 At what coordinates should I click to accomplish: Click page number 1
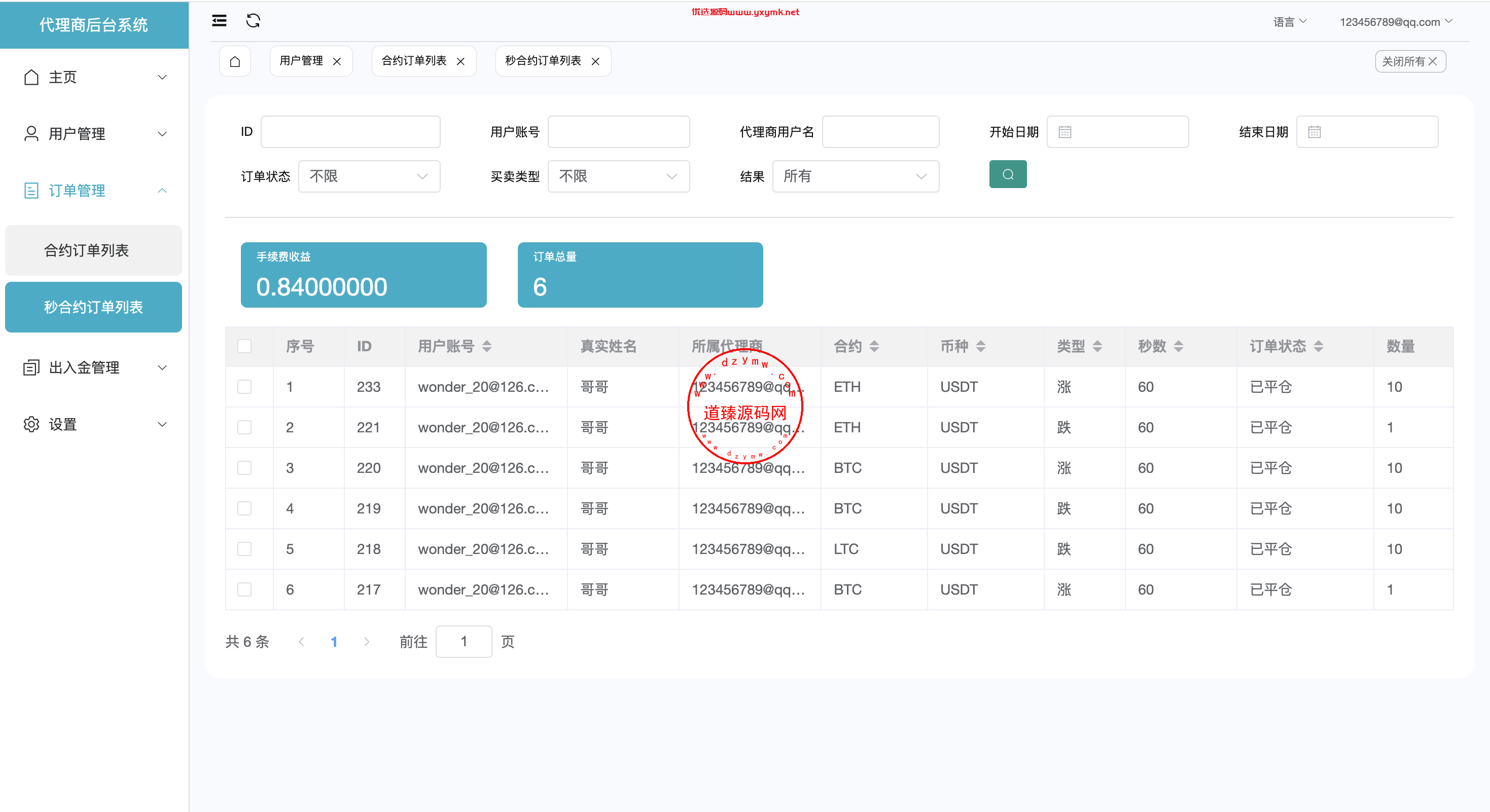pos(334,642)
